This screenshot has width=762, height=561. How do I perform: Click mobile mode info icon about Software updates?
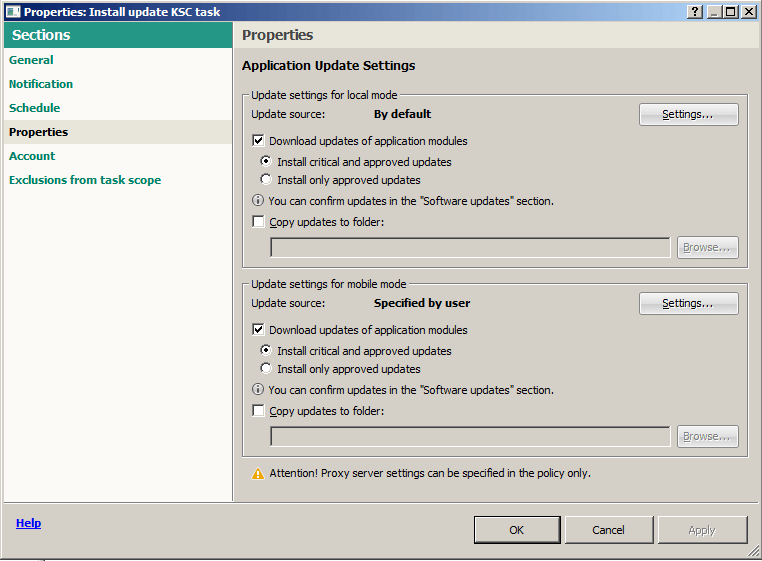coord(258,389)
